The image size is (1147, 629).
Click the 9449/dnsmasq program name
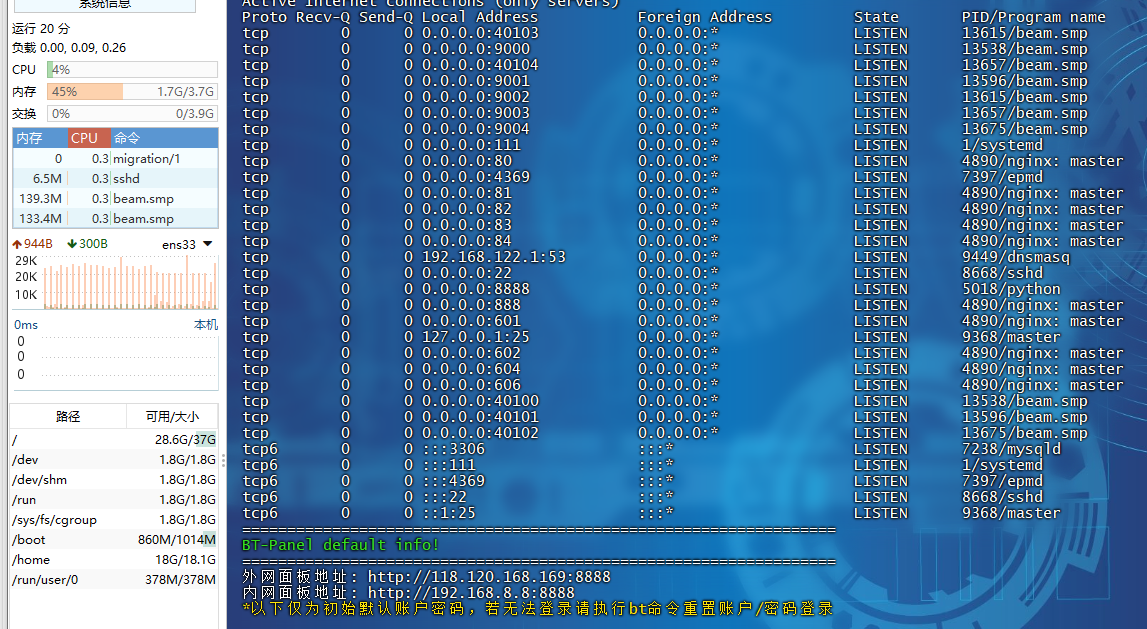(1015, 257)
